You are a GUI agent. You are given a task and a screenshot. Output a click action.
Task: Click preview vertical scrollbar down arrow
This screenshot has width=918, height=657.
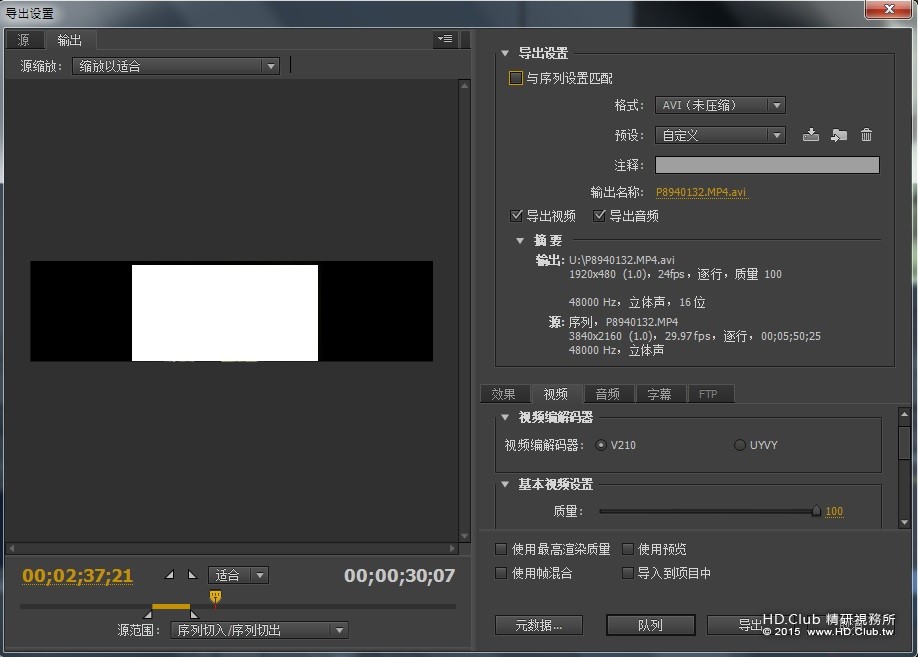[464, 536]
